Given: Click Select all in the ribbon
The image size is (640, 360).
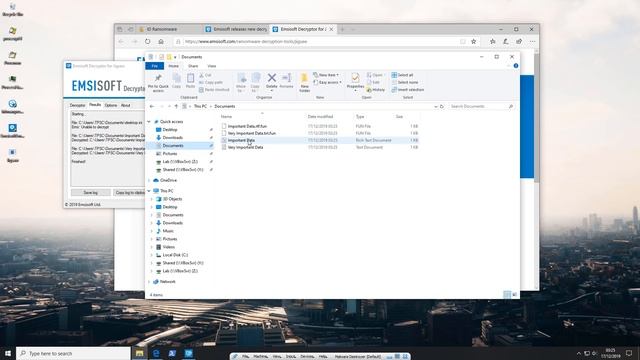Looking at the screenshot, I should pyautogui.click(x=402, y=75).
